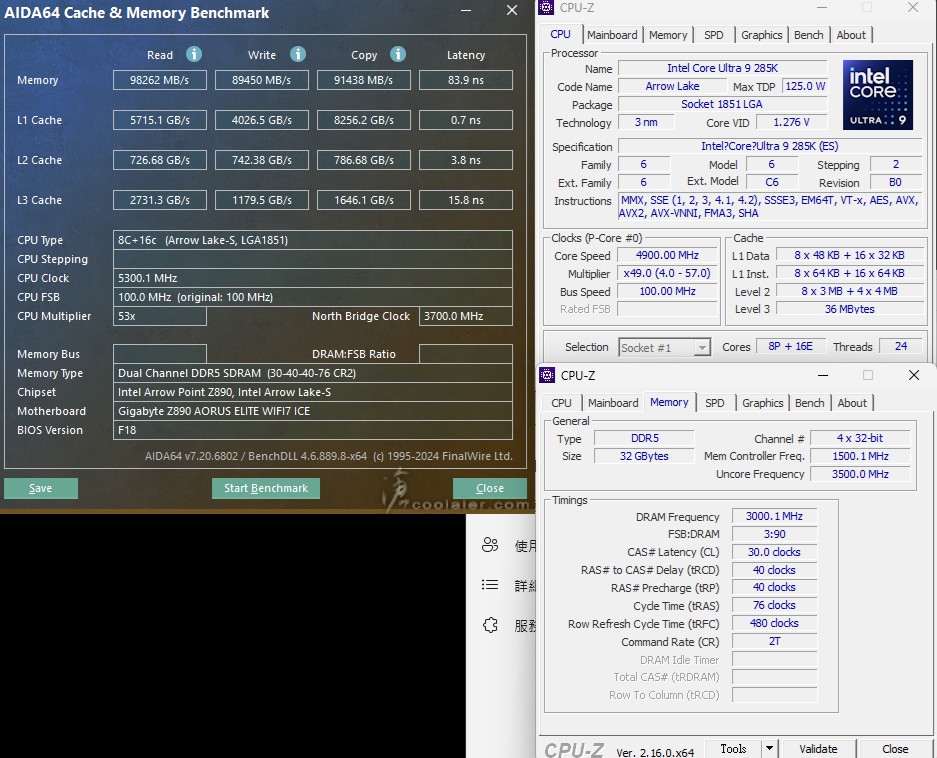
Task: Go to the Graphics tab in the Memory window
Action: coord(763,403)
